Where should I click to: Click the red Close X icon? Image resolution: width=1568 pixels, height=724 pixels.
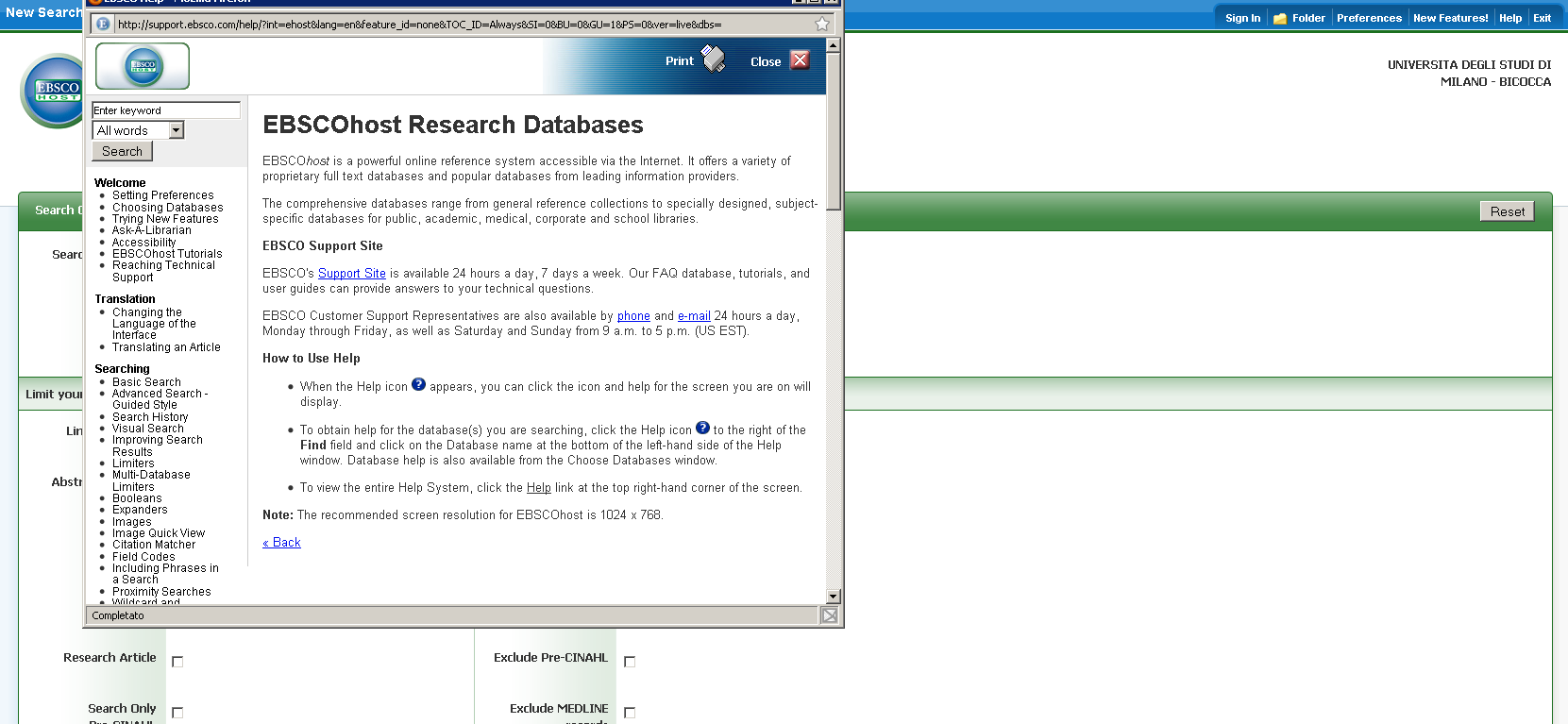(801, 59)
